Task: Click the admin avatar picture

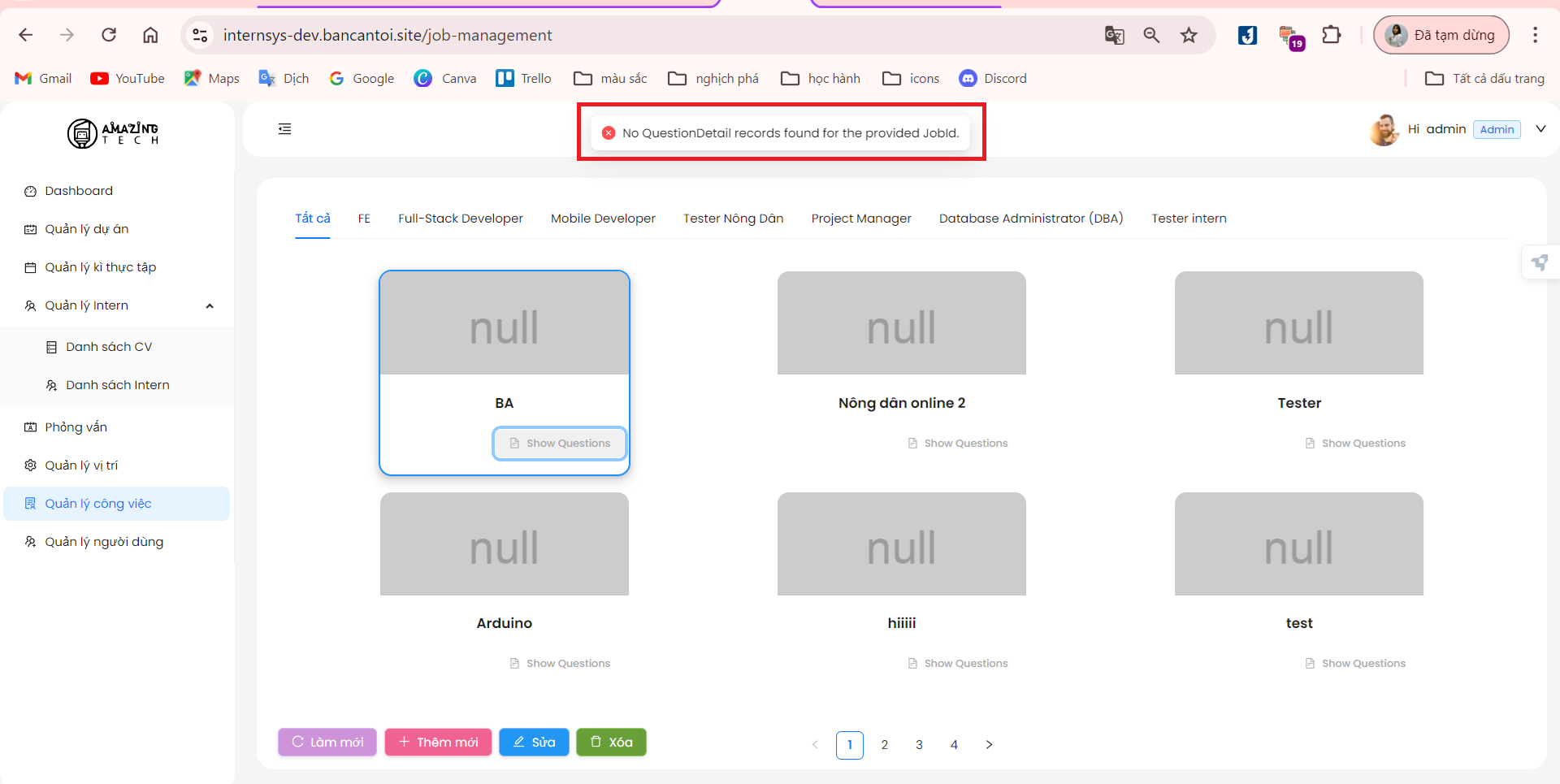Action: point(1383,130)
